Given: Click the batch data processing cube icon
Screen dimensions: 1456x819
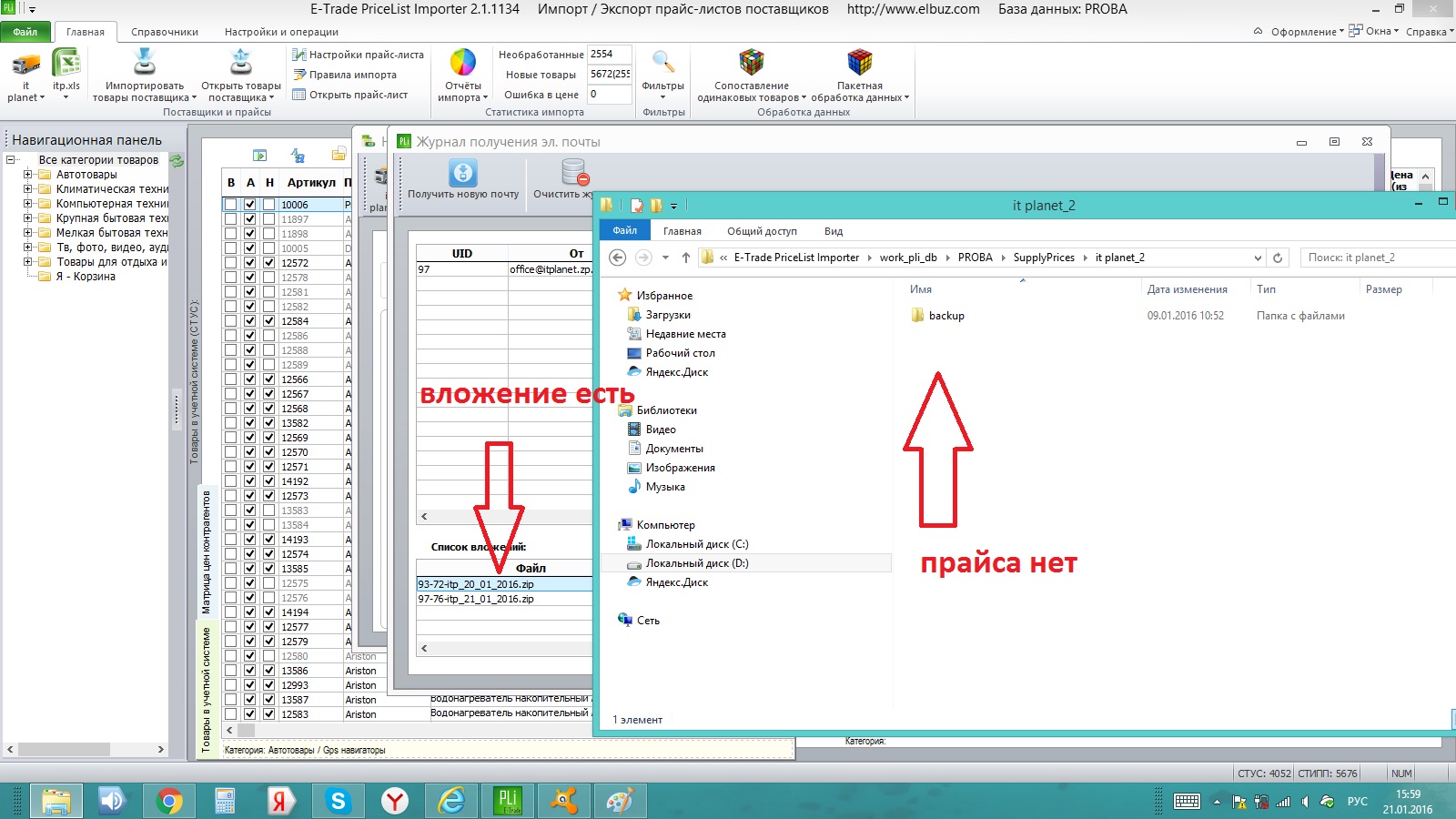Looking at the screenshot, I should (x=860, y=62).
